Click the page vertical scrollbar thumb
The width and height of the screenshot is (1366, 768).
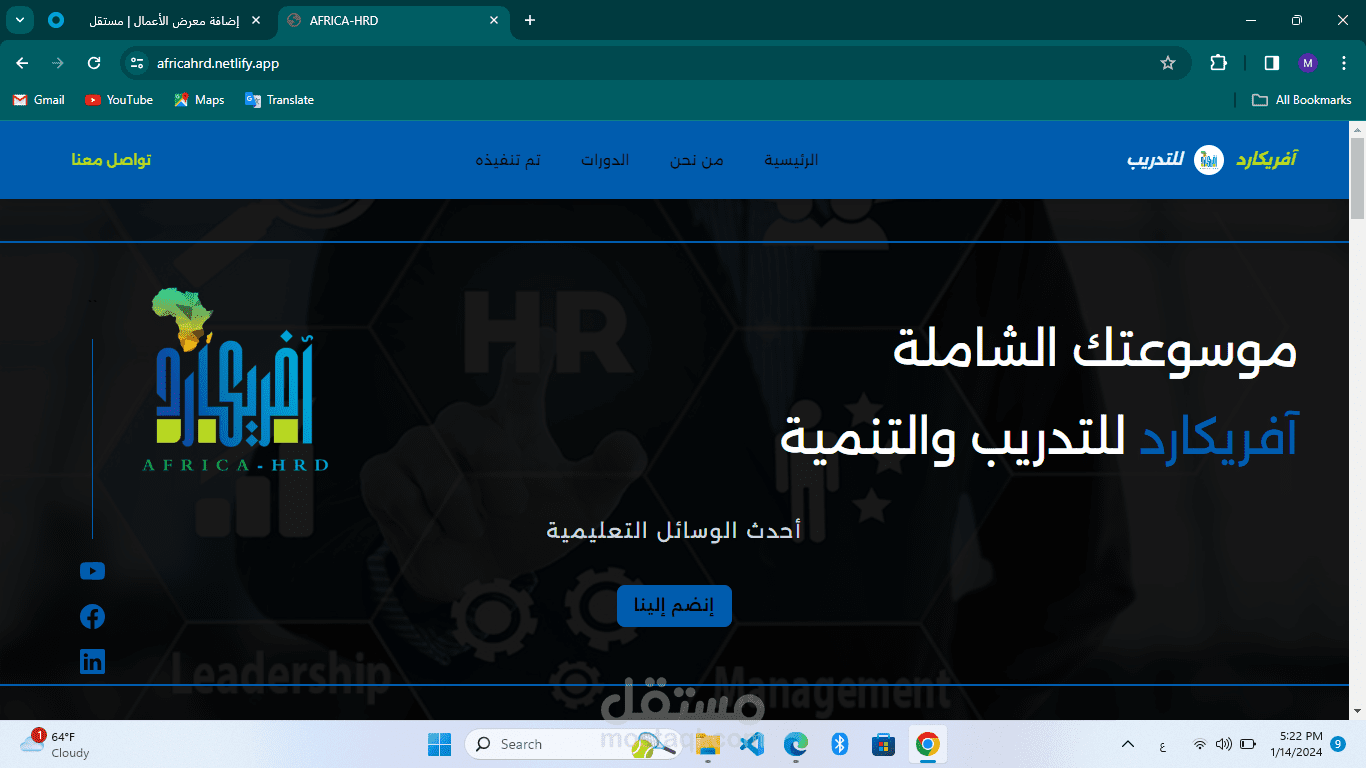[x=1357, y=178]
